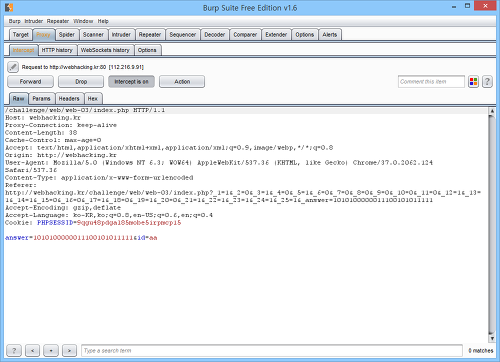Switch to the Headers view tab
500x362 pixels.
click(x=69, y=99)
